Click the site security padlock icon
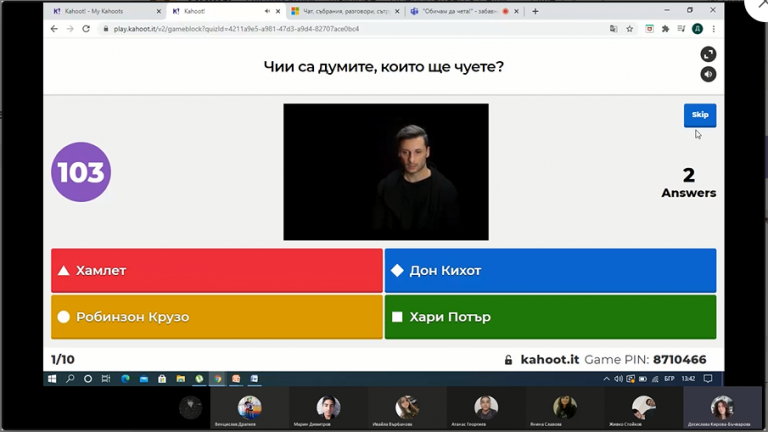Viewport: 768px width, 432px height. pos(105,29)
